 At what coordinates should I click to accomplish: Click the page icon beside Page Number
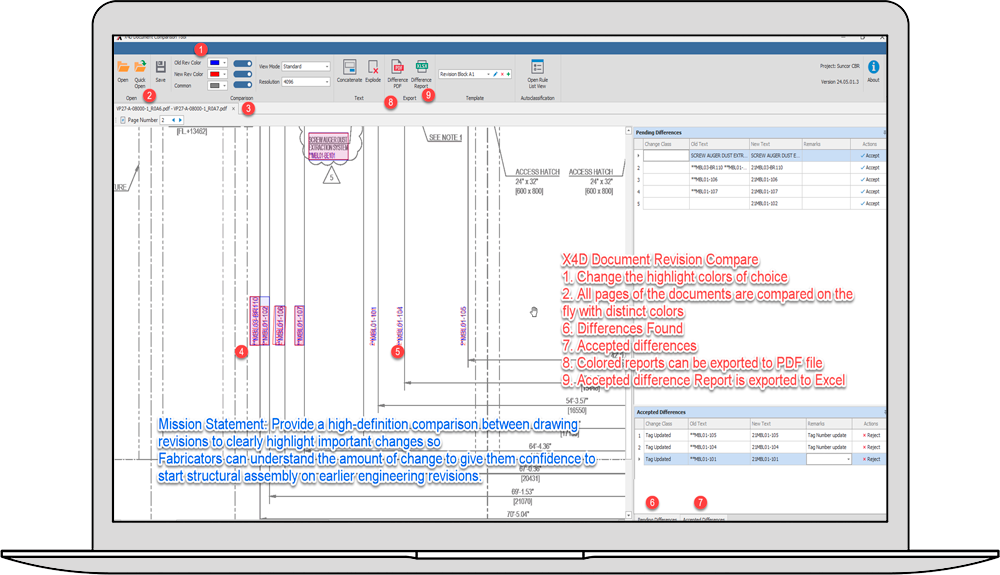(x=122, y=120)
